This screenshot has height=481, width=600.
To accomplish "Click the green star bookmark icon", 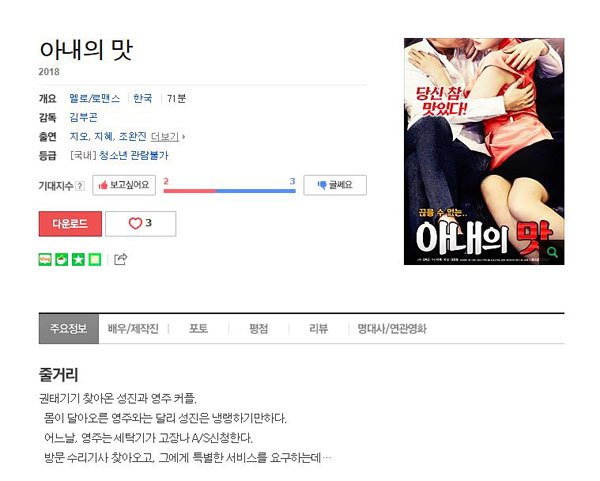I will coord(78,259).
